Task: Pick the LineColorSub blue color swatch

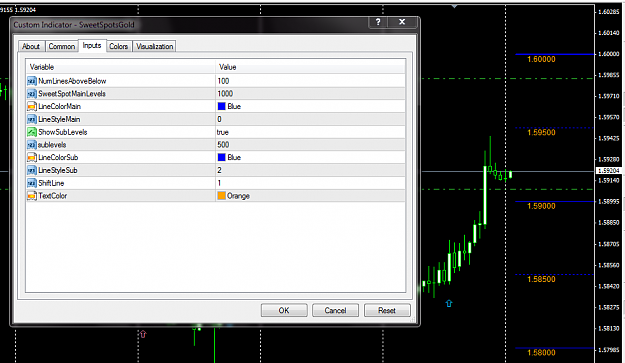Action: click(222, 157)
